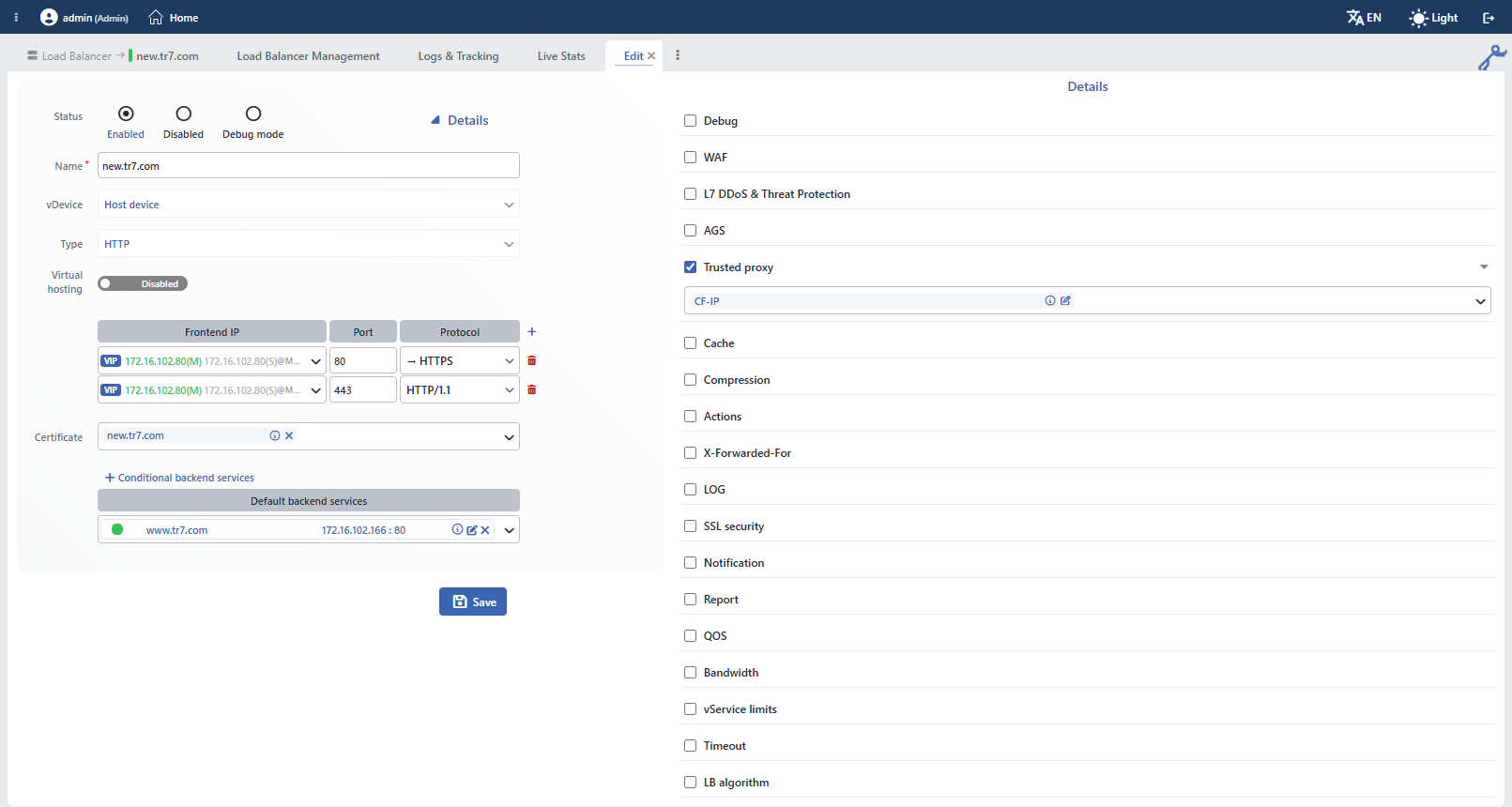Enable the Cache checkbox
Screen dimensions: 1512x807
691,343
